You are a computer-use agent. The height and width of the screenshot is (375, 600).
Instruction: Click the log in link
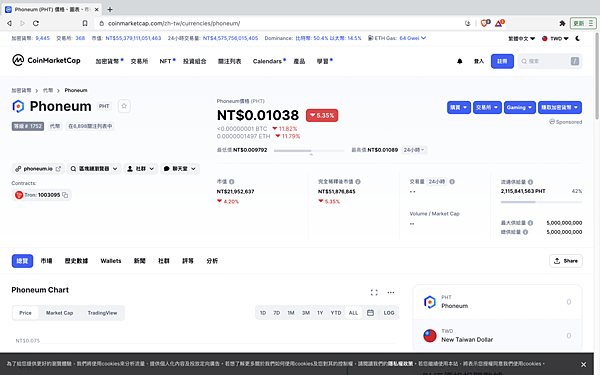point(479,61)
